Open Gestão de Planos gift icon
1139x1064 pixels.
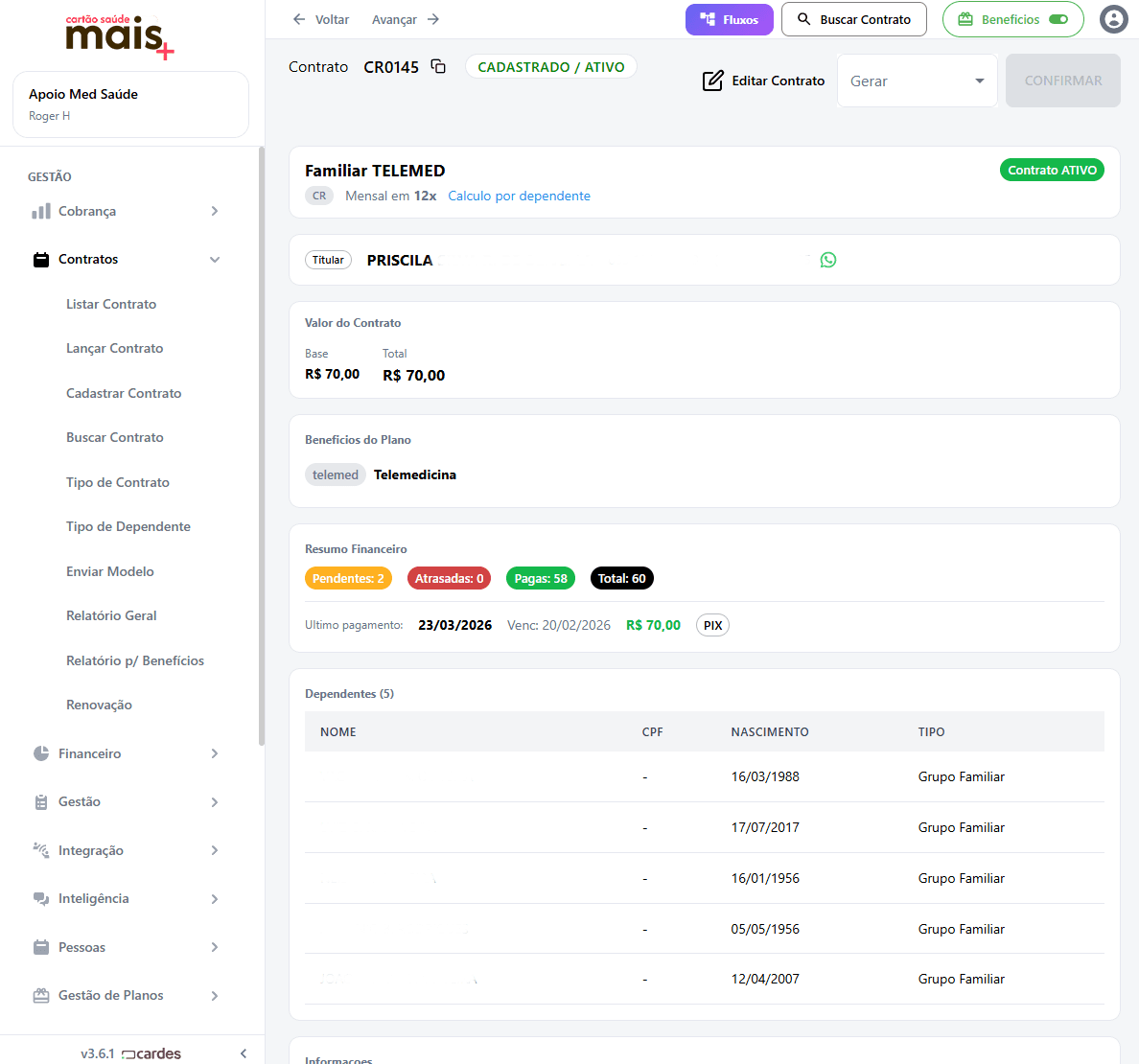41,995
